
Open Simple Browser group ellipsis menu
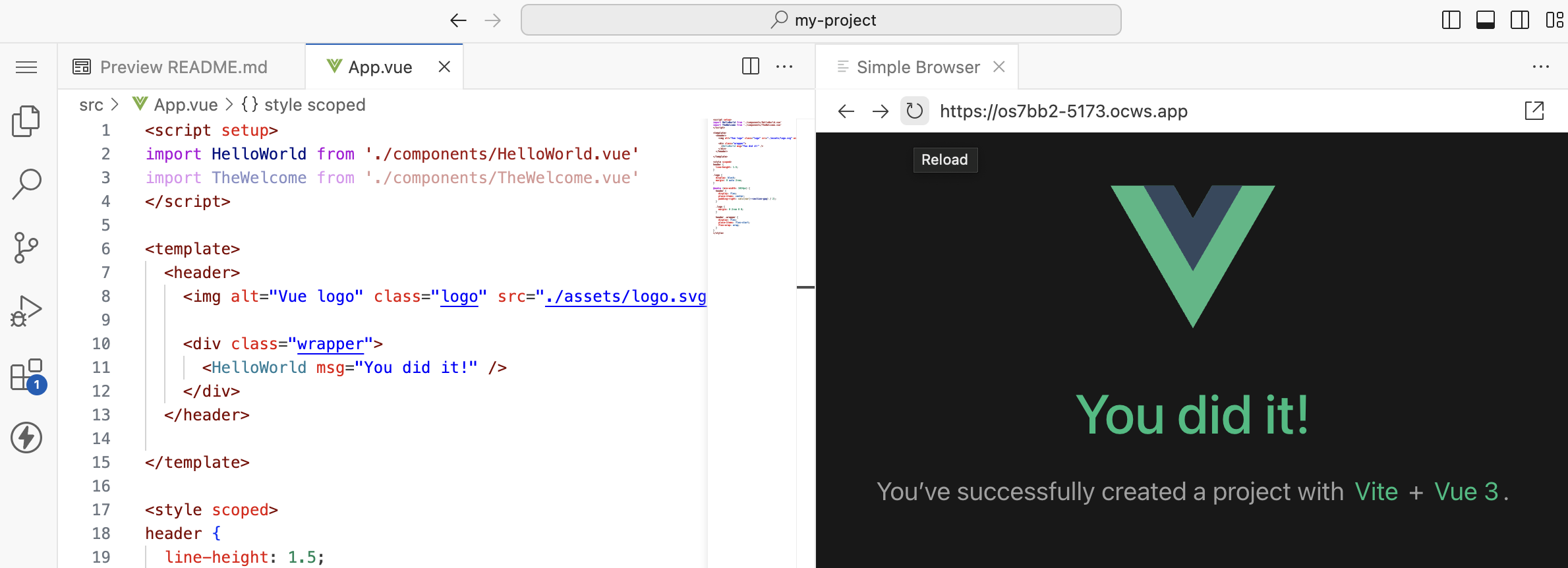click(1540, 67)
